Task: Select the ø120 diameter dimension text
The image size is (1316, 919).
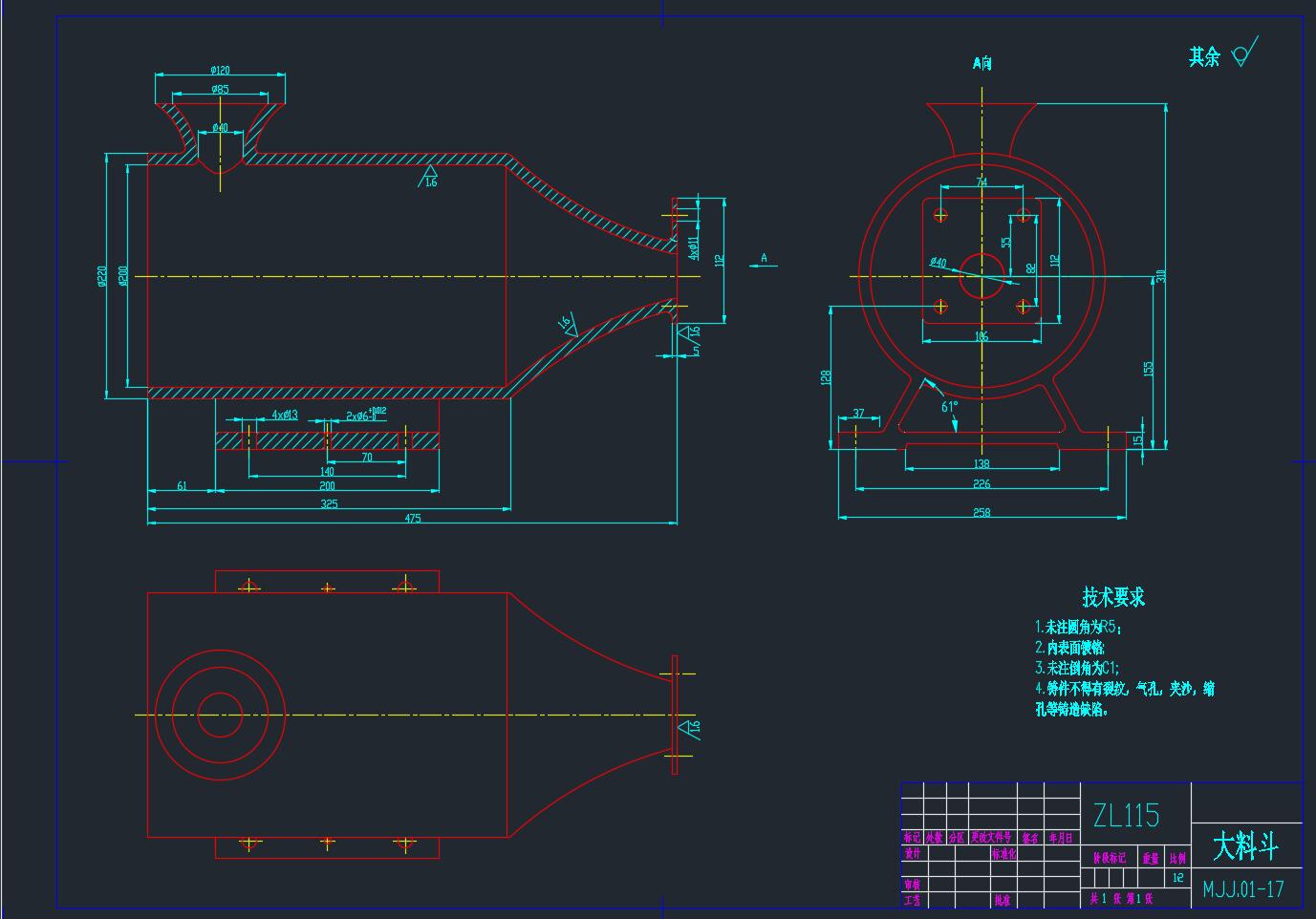Action: click(x=220, y=70)
